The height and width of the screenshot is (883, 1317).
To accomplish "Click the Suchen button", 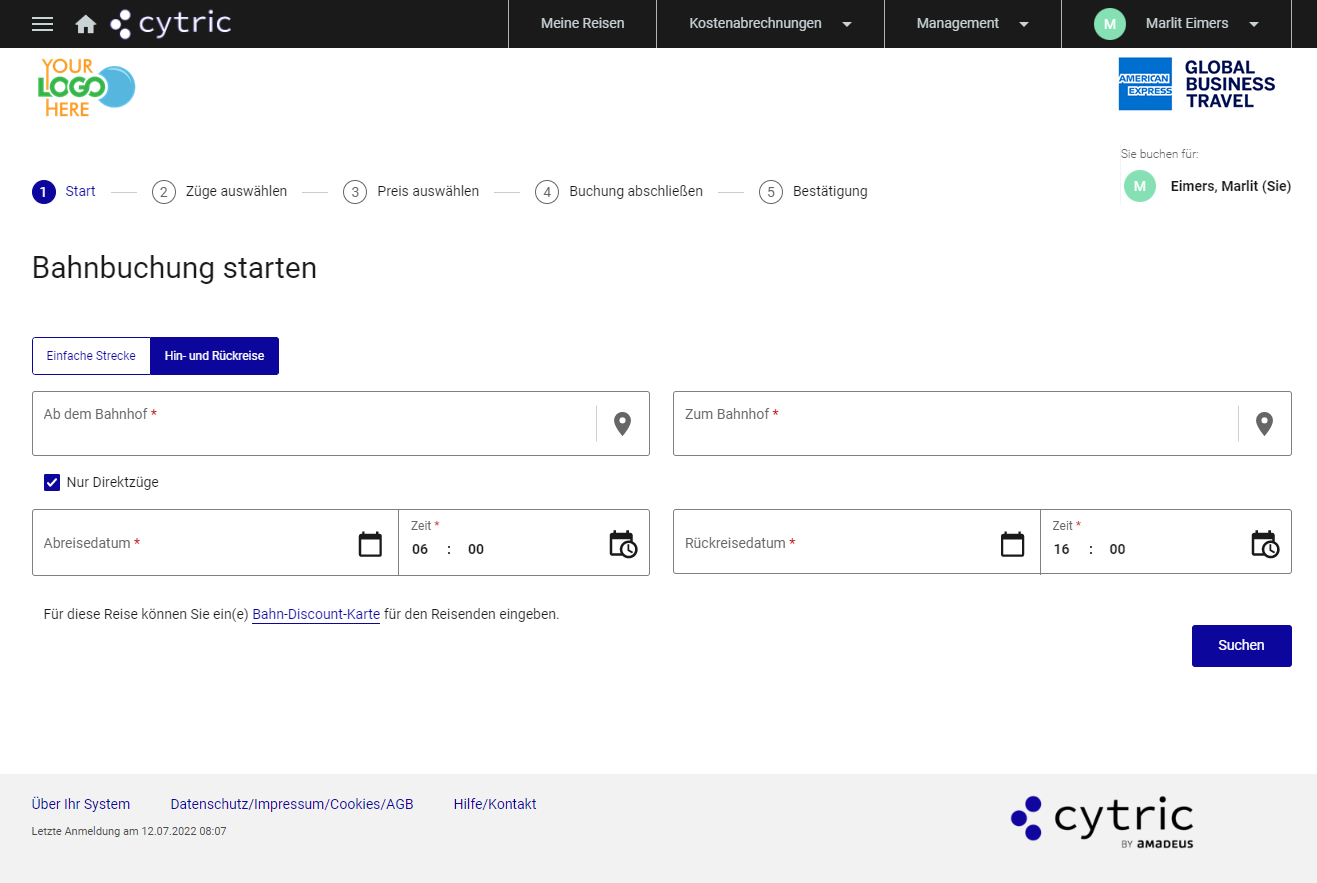I will (1242, 646).
